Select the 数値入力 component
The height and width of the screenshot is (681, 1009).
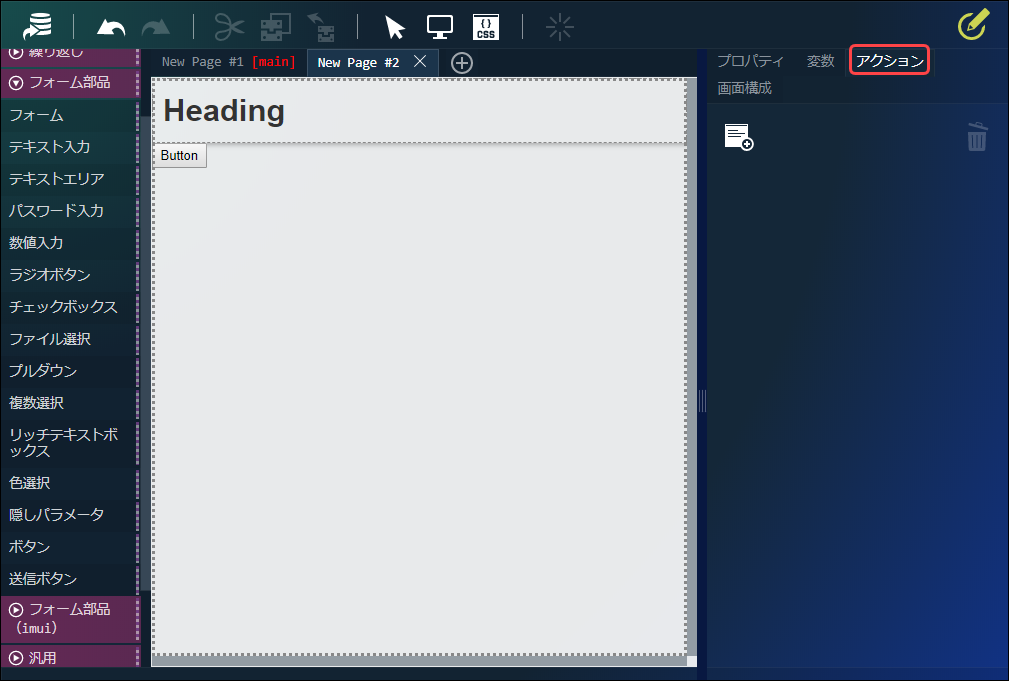click(69, 243)
